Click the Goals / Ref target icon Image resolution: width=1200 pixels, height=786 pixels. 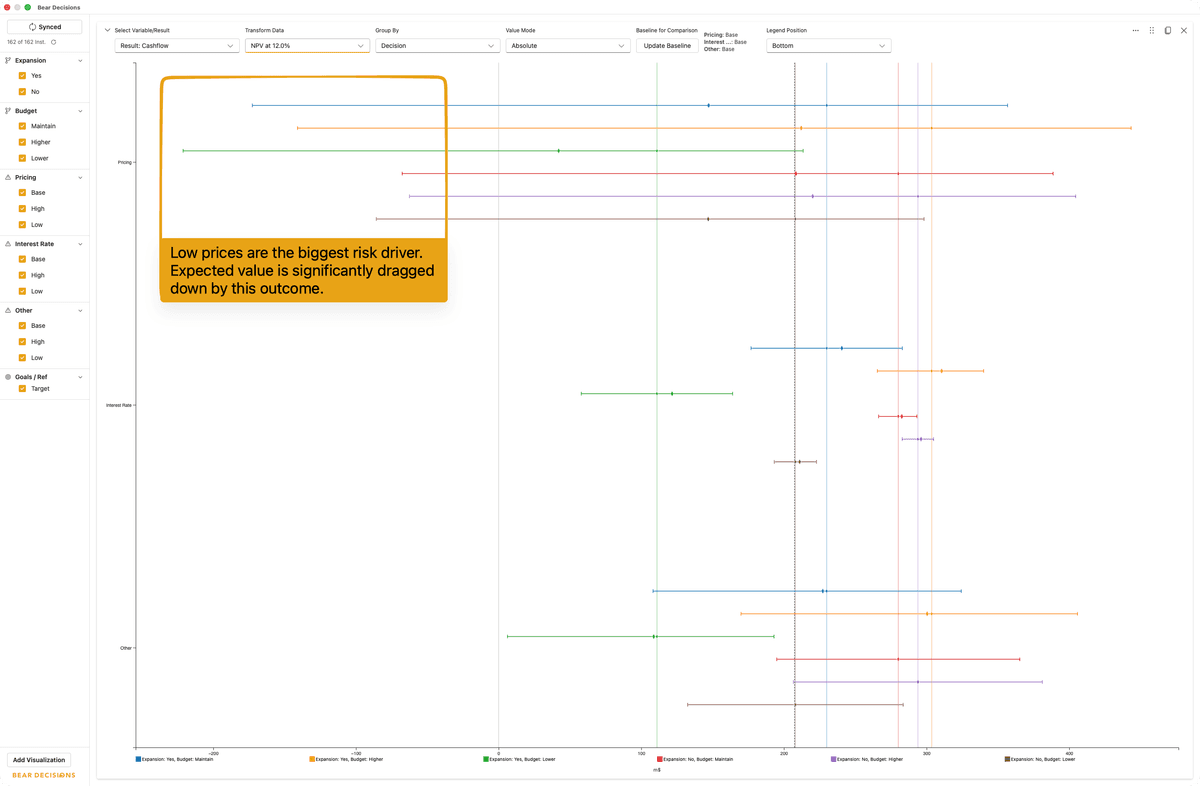click(x=8, y=377)
